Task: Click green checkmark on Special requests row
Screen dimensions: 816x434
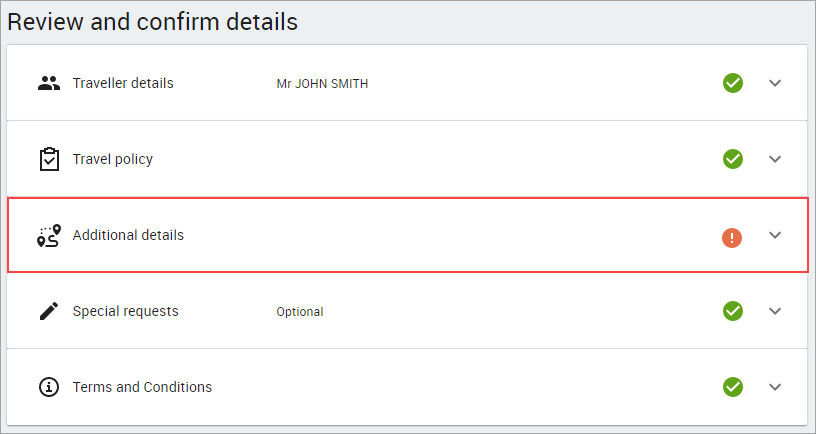Action: pyautogui.click(x=733, y=311)
